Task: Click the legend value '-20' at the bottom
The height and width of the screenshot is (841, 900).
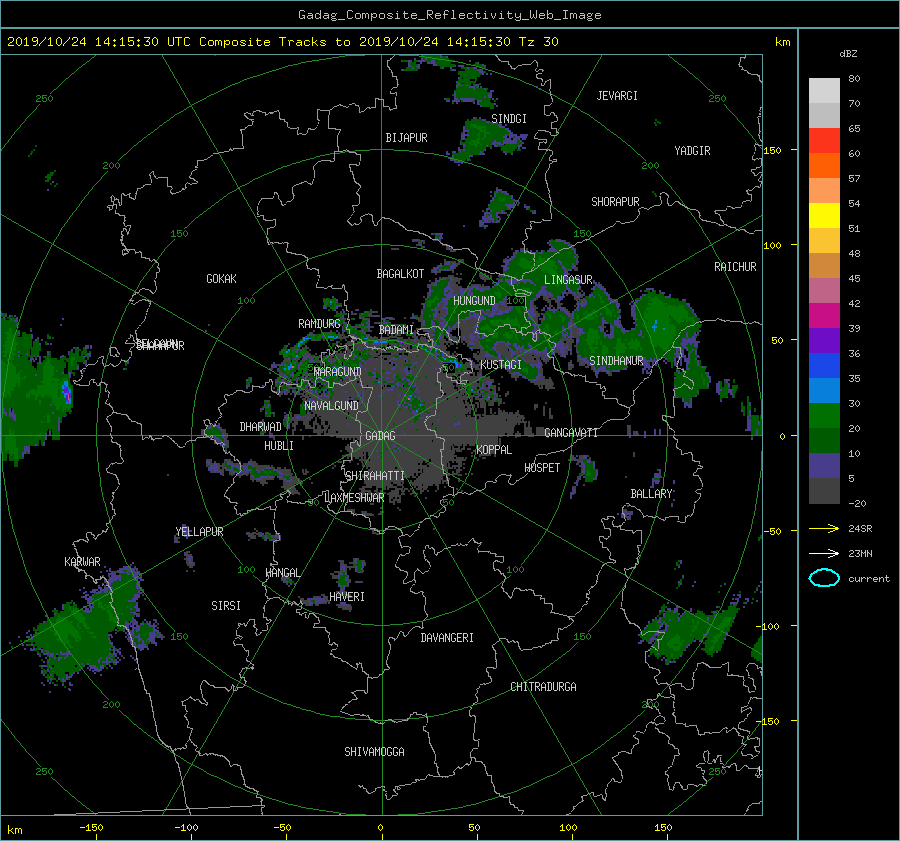Action: 857,503
